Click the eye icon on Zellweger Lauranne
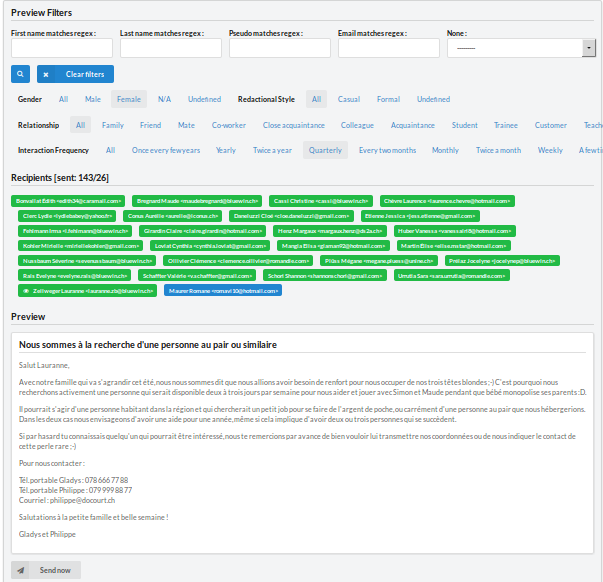603x582 pixels. point(25,290)
